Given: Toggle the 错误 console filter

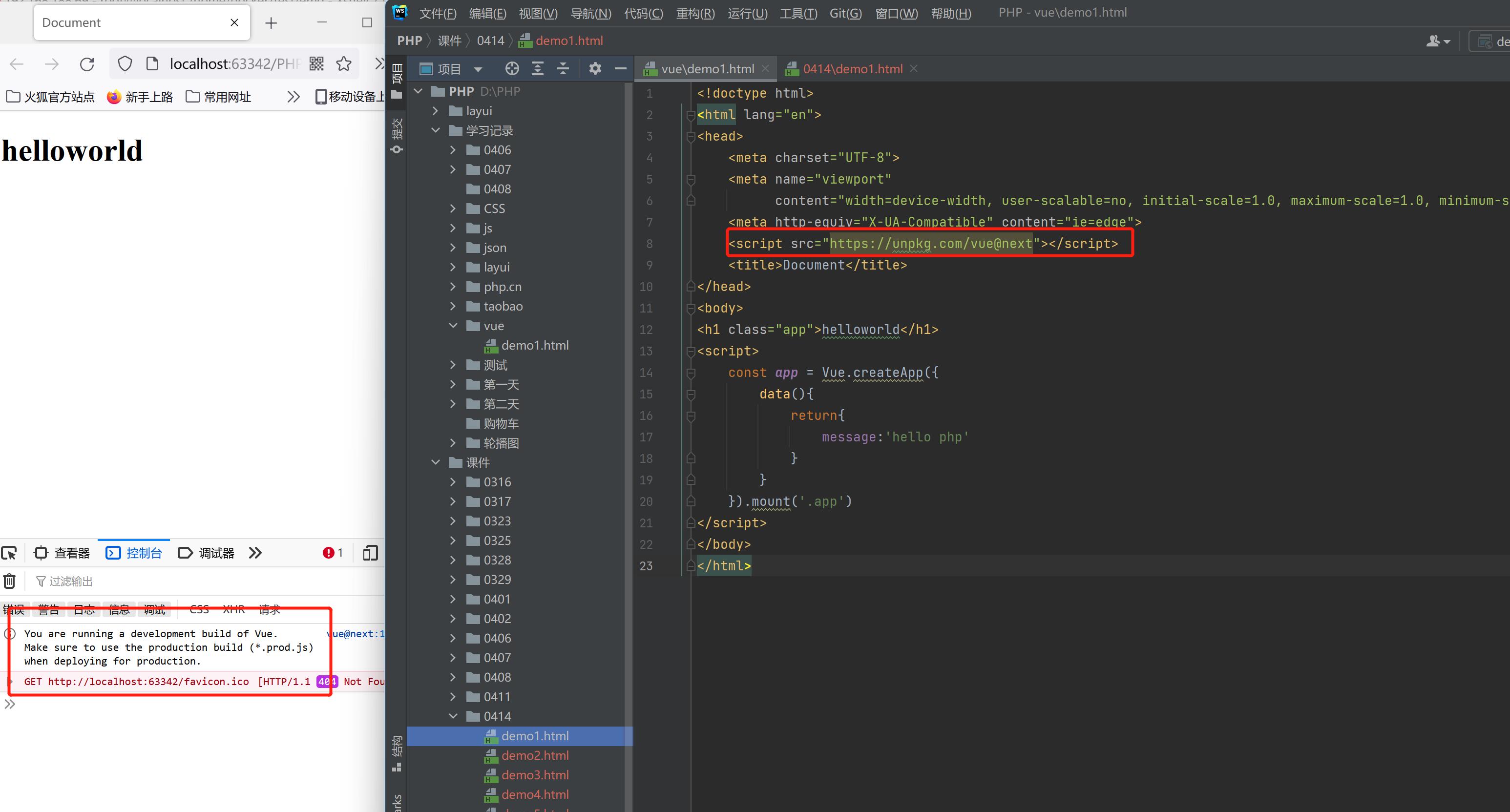Looking at the screenshot, I should pos(14,610).
